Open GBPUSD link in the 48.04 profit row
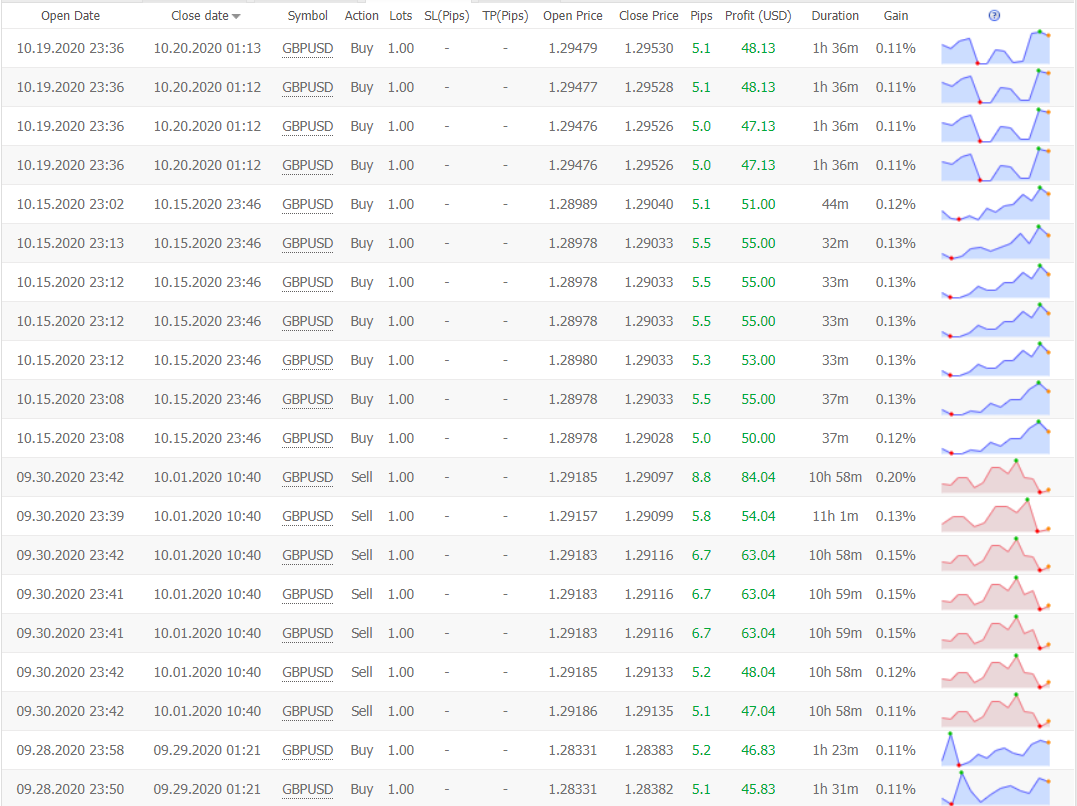 coord(307,673)
